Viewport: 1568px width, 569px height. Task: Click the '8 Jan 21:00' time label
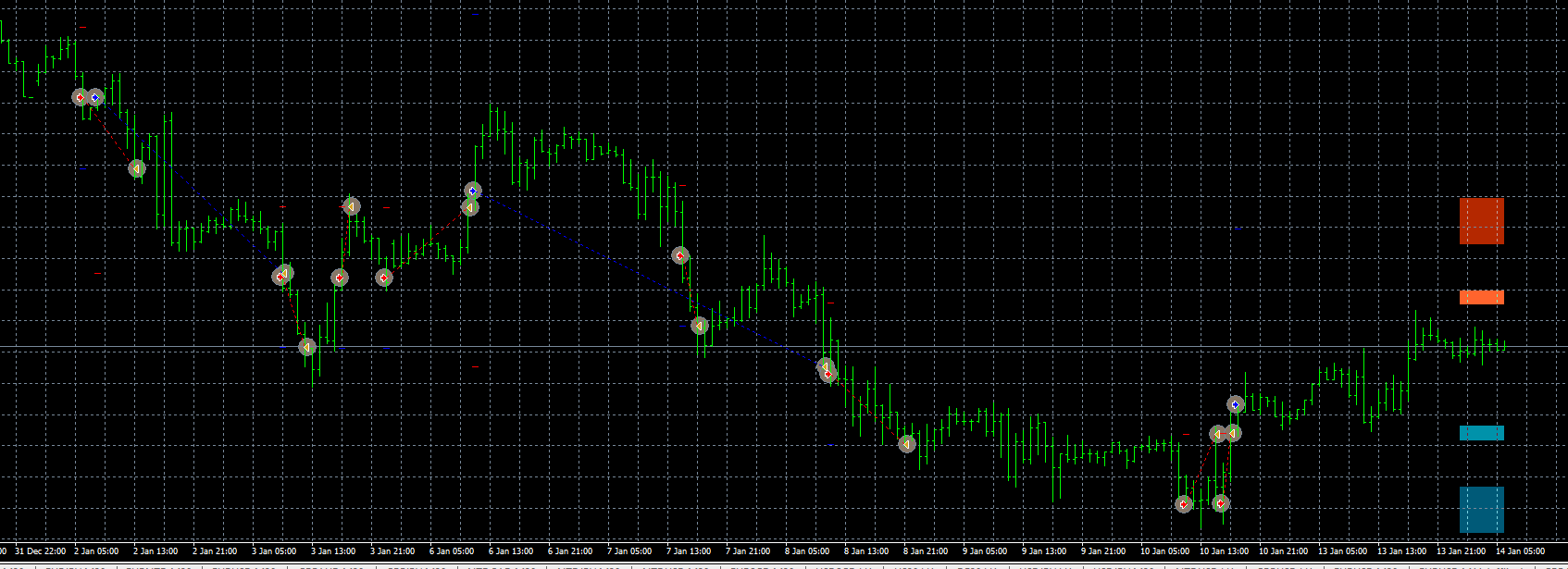click(926, 551)
